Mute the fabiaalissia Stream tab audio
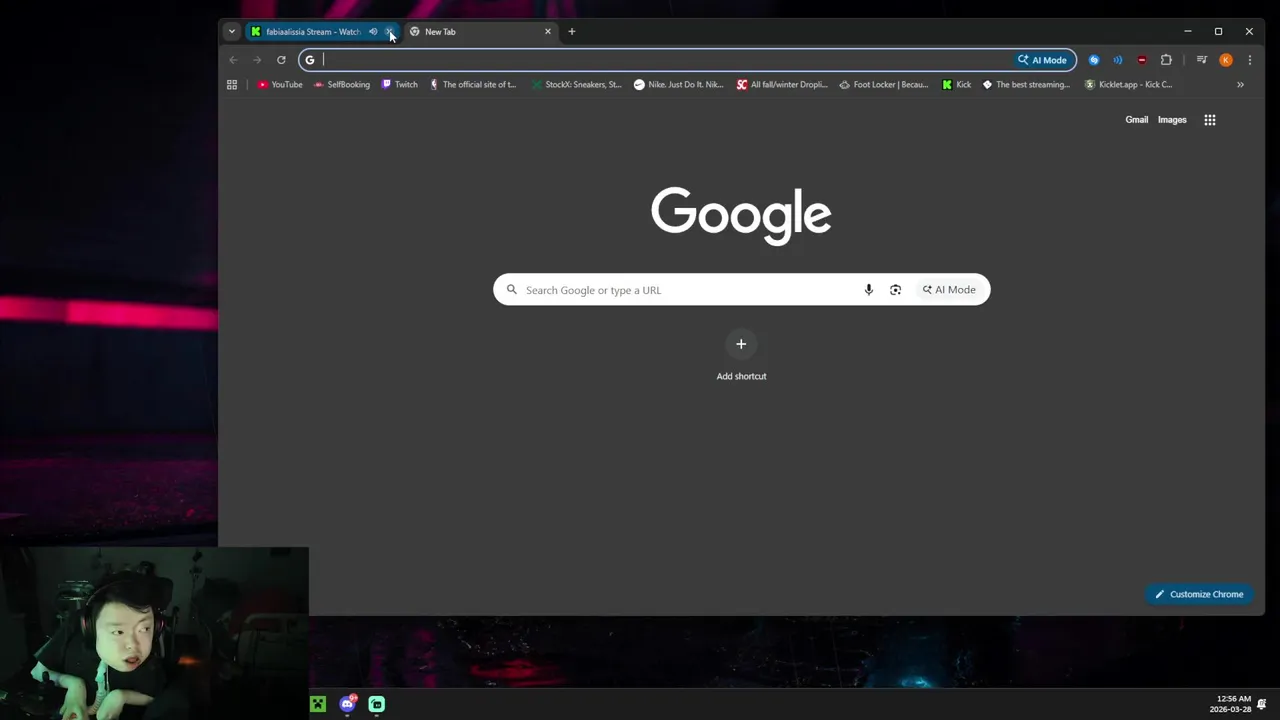This screenshot has width=1280, height=720. click(373, 32)
